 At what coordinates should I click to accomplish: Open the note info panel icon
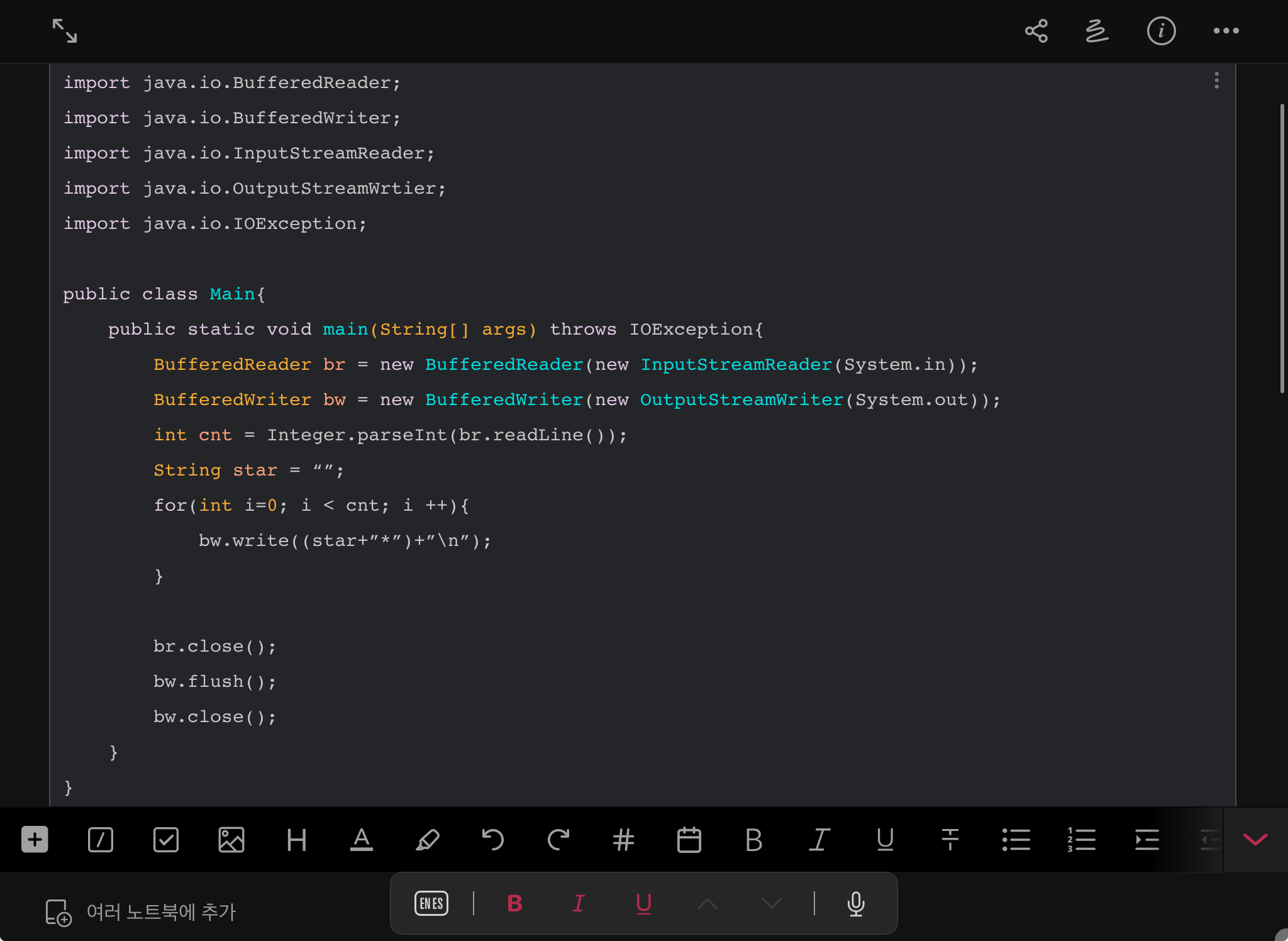[x=1161, y=31]
